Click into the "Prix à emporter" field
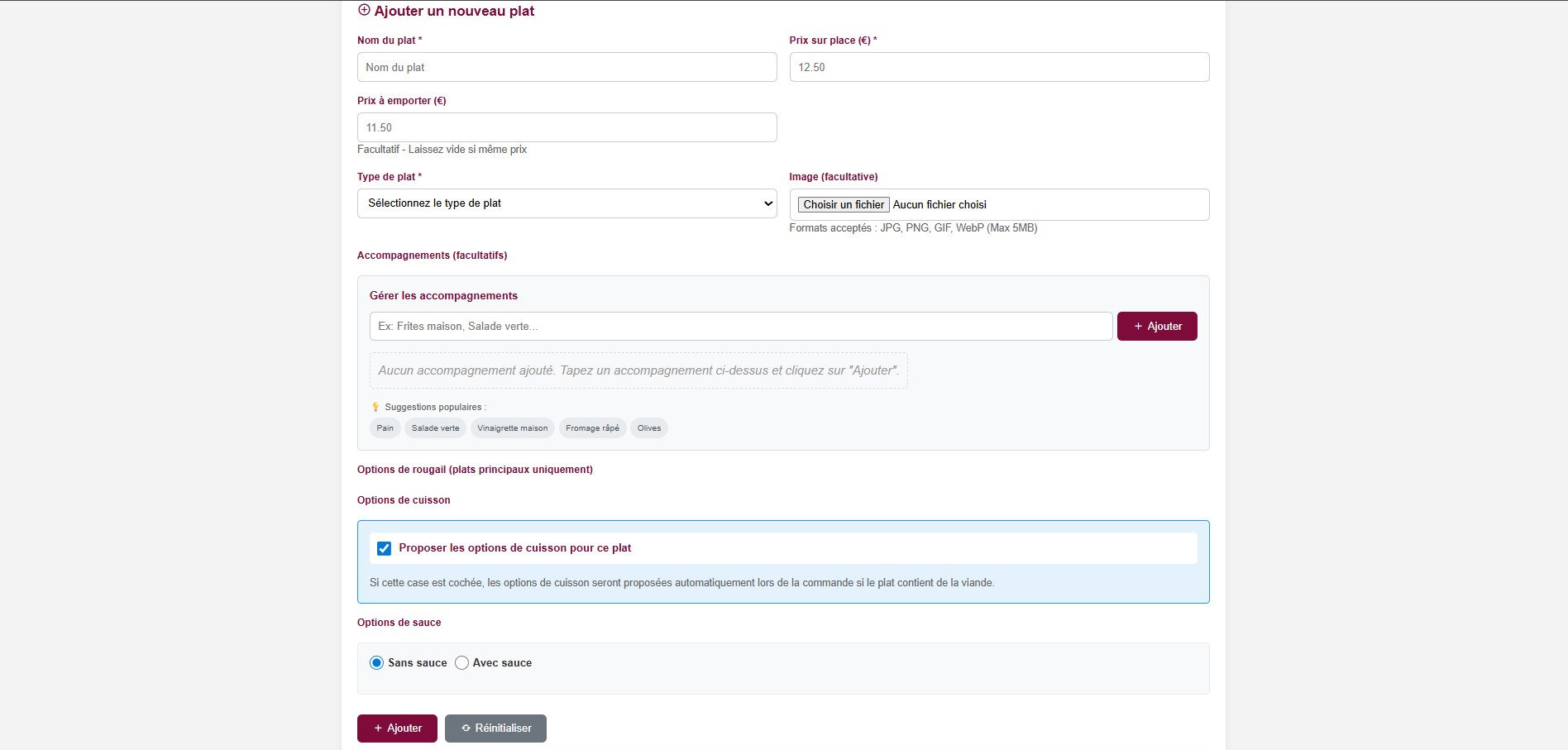The height and width of the screenshot is (750, 1568). (x=566, y=127)
